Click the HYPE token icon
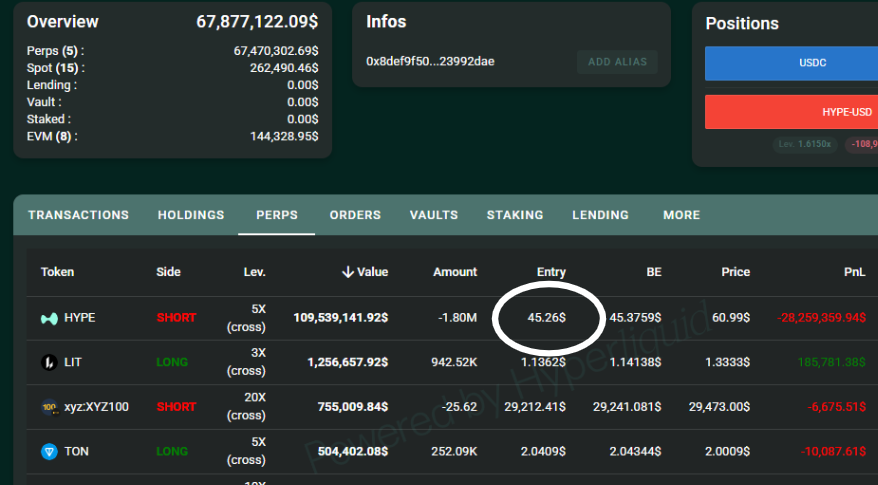878x485 pixels. click(x=49, y=318)
